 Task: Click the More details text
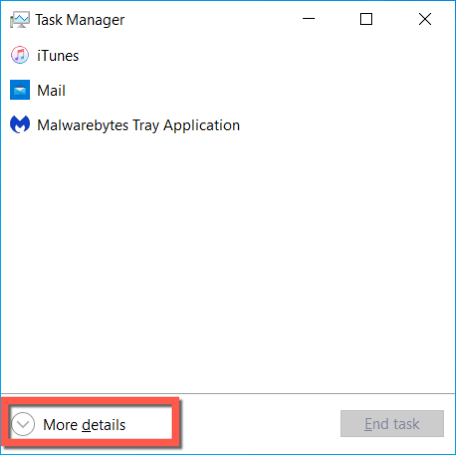point(84,425)
